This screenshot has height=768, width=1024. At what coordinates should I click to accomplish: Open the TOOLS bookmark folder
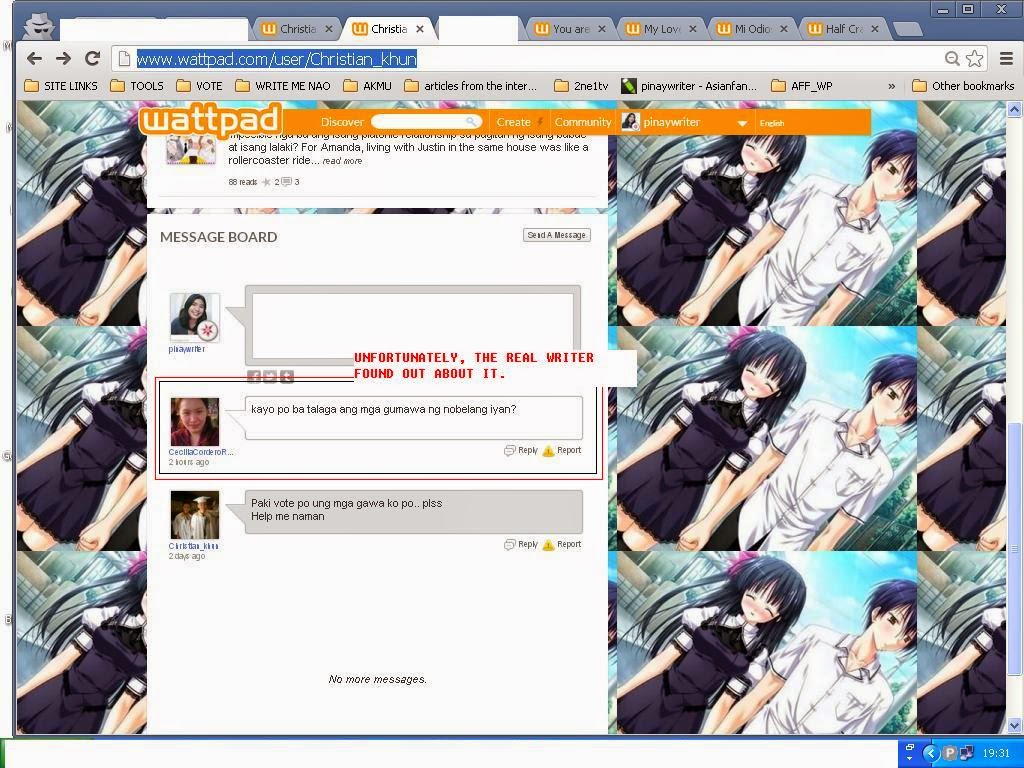137,86
